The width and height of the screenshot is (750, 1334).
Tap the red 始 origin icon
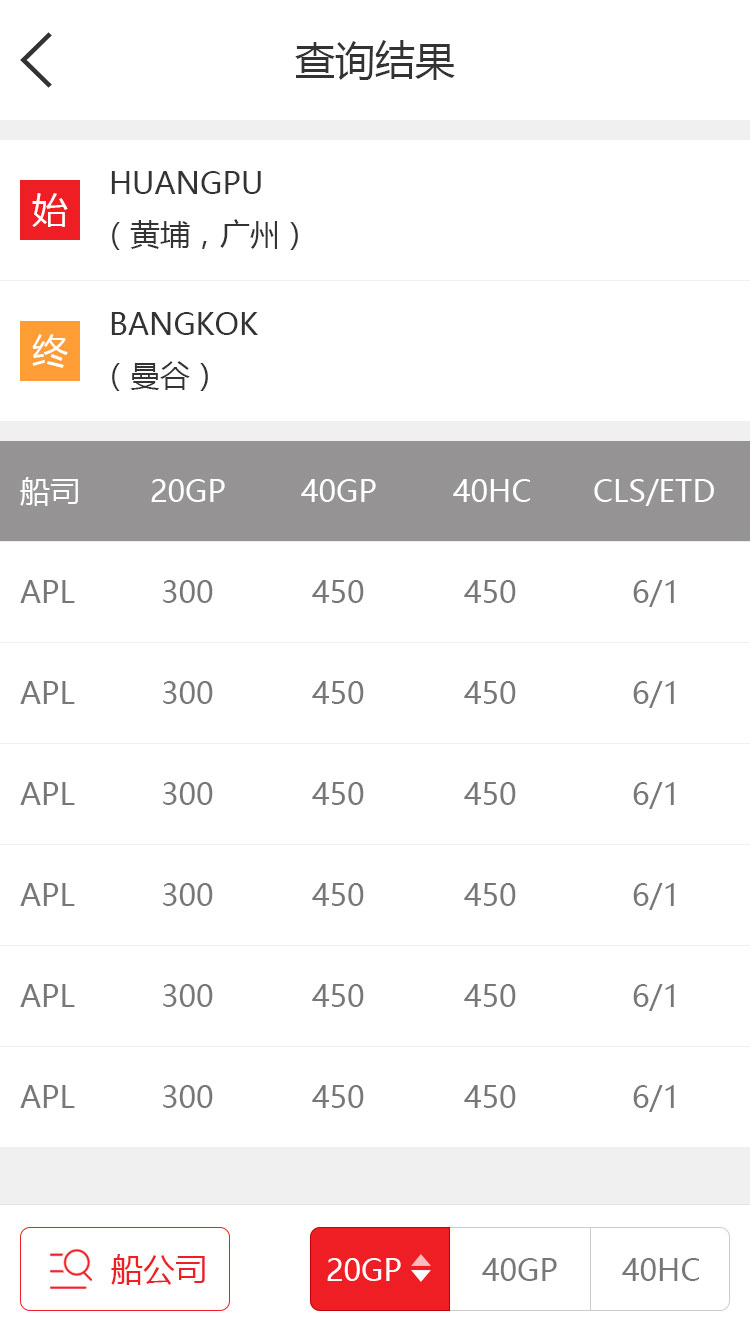(50, 210)
